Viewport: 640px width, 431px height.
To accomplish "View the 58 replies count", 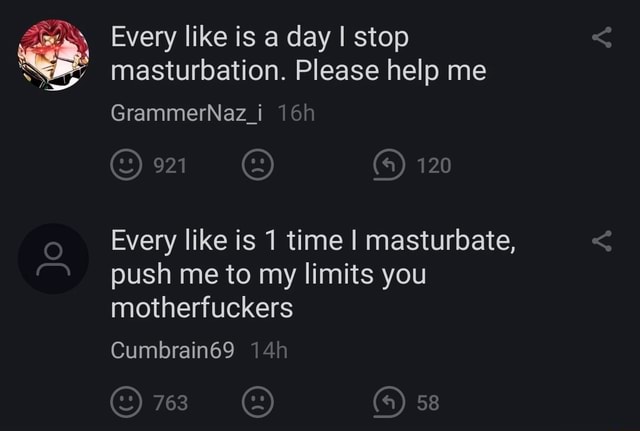I will coord(428,403).
